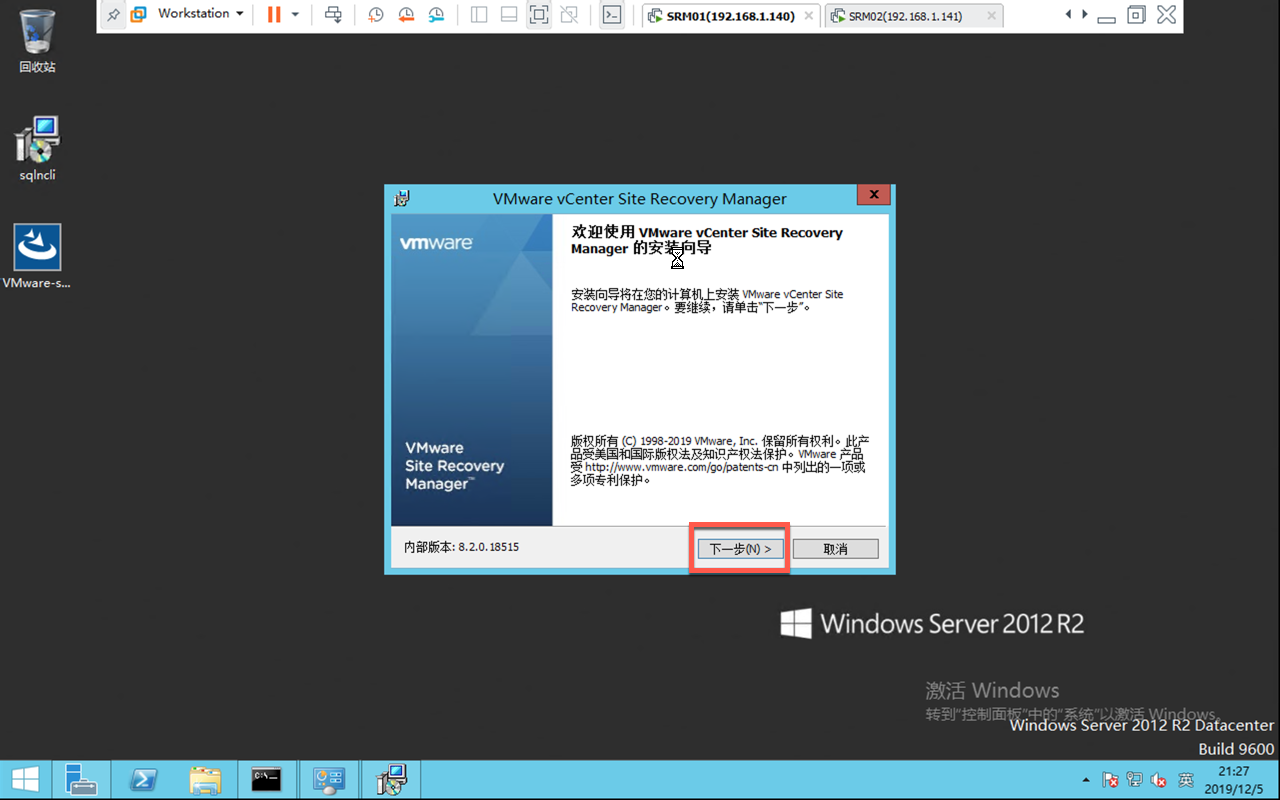
Task: Launch PowerShell from the taskbar
Action: (x=142, y=780)
